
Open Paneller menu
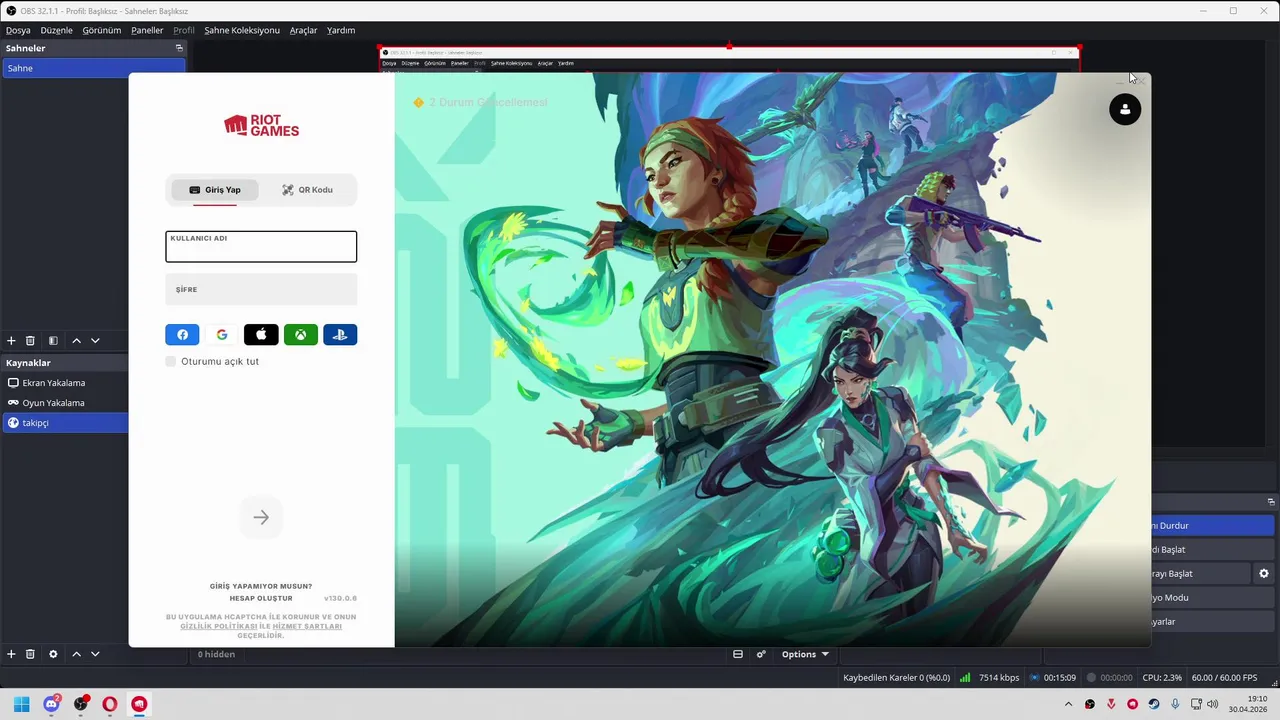pyautogui.click(x=147, y=30)
